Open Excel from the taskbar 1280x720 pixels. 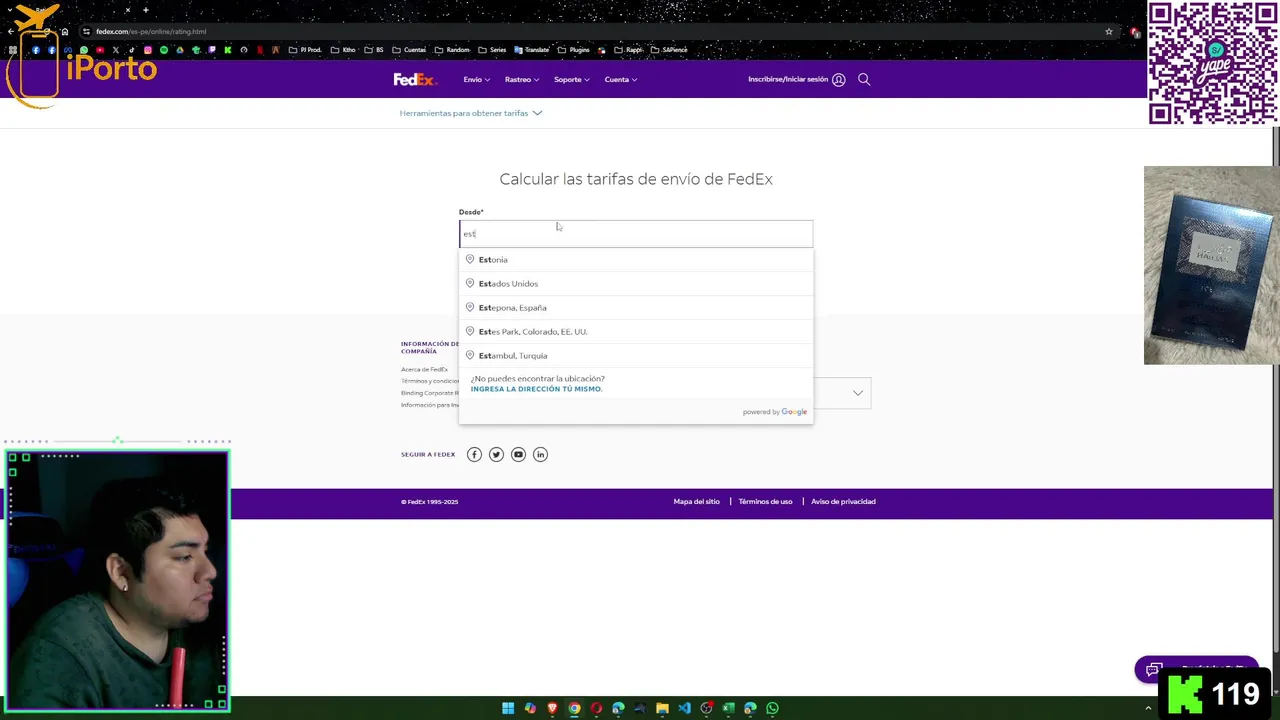[728, 708]
